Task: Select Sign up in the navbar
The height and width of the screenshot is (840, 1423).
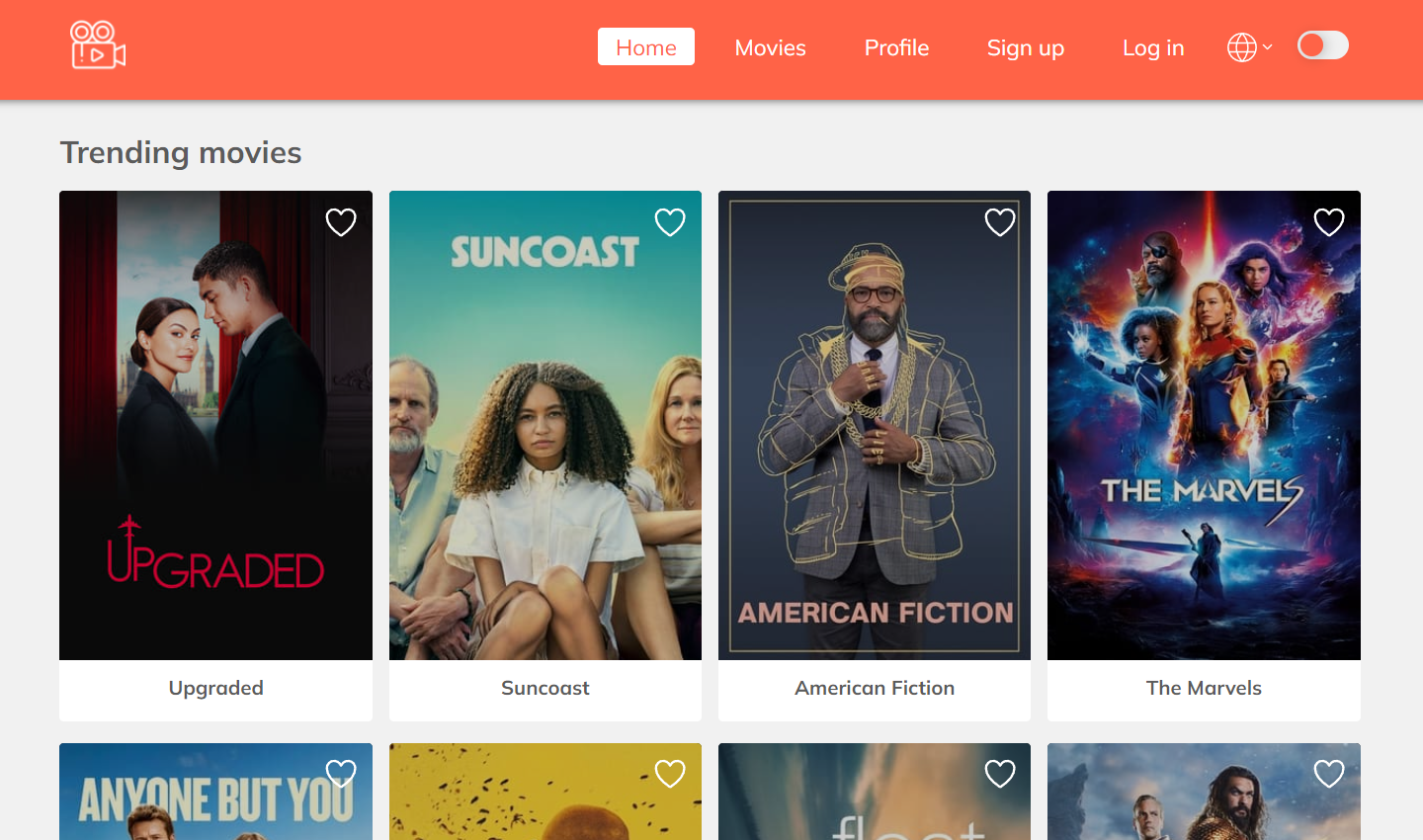Action: pyautogui.click(x=1026, y=47)
